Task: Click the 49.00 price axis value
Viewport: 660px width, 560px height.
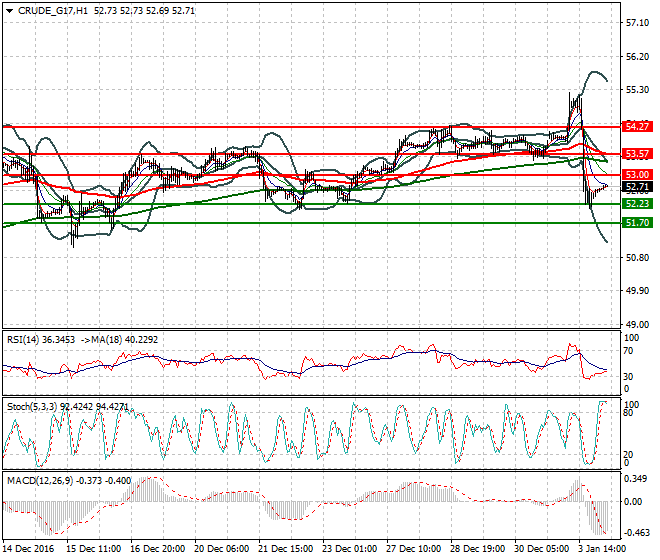Action: pos(637,325)
